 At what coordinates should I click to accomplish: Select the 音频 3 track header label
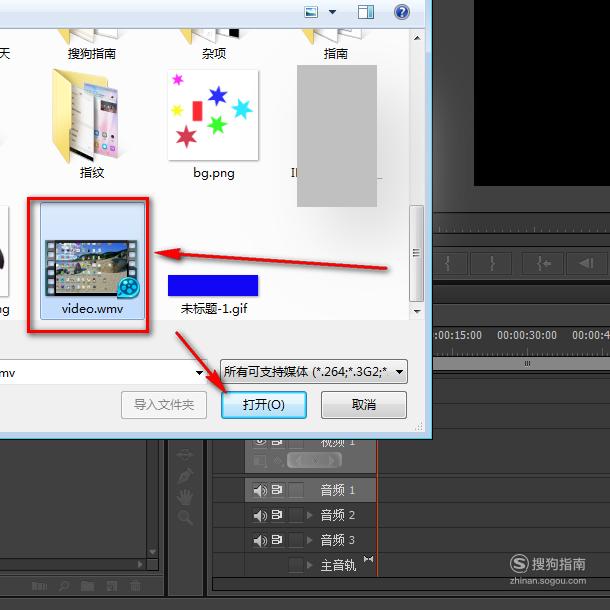[x=338, y=540]
